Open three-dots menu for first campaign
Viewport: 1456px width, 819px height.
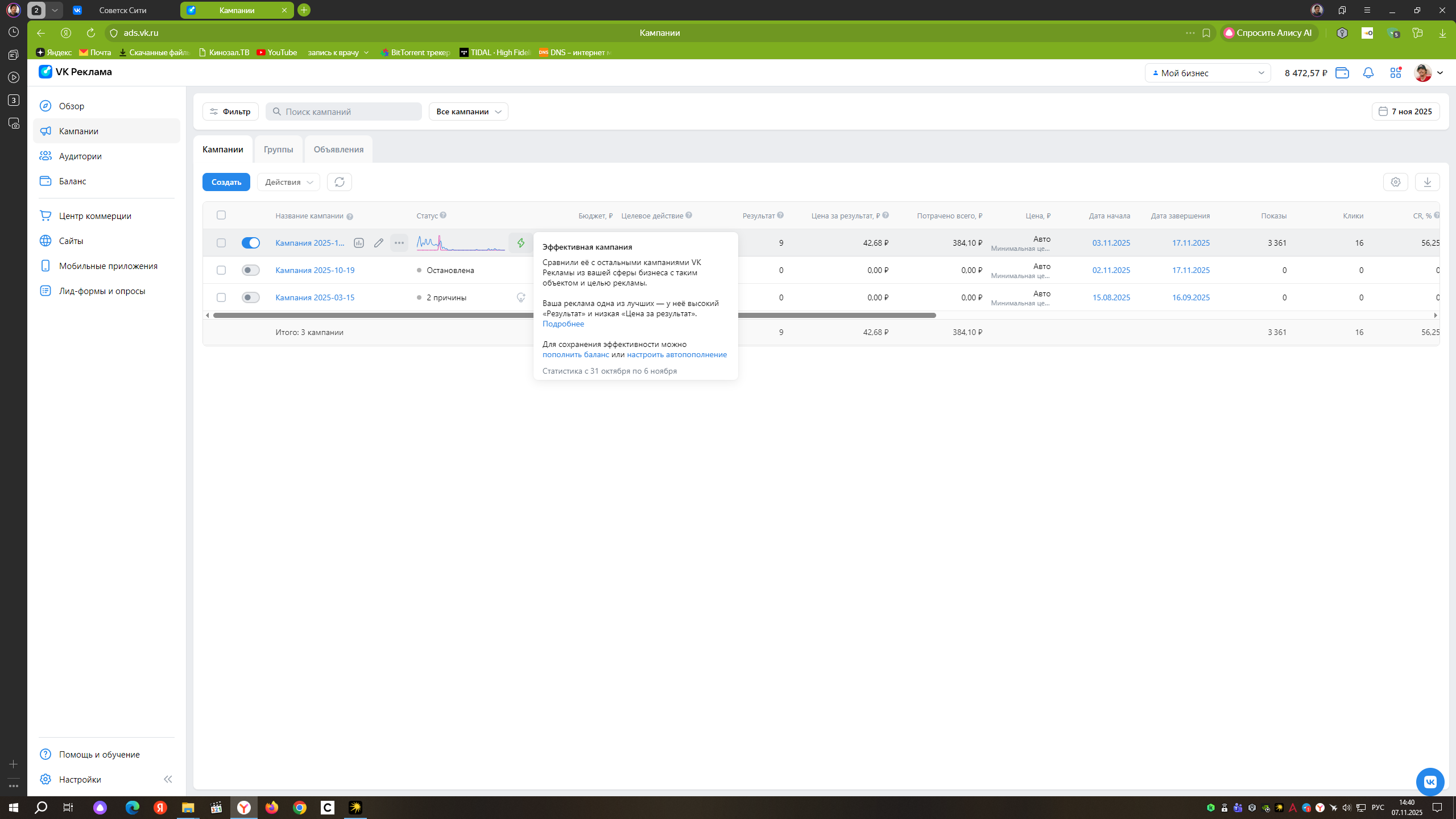(399, 243)
